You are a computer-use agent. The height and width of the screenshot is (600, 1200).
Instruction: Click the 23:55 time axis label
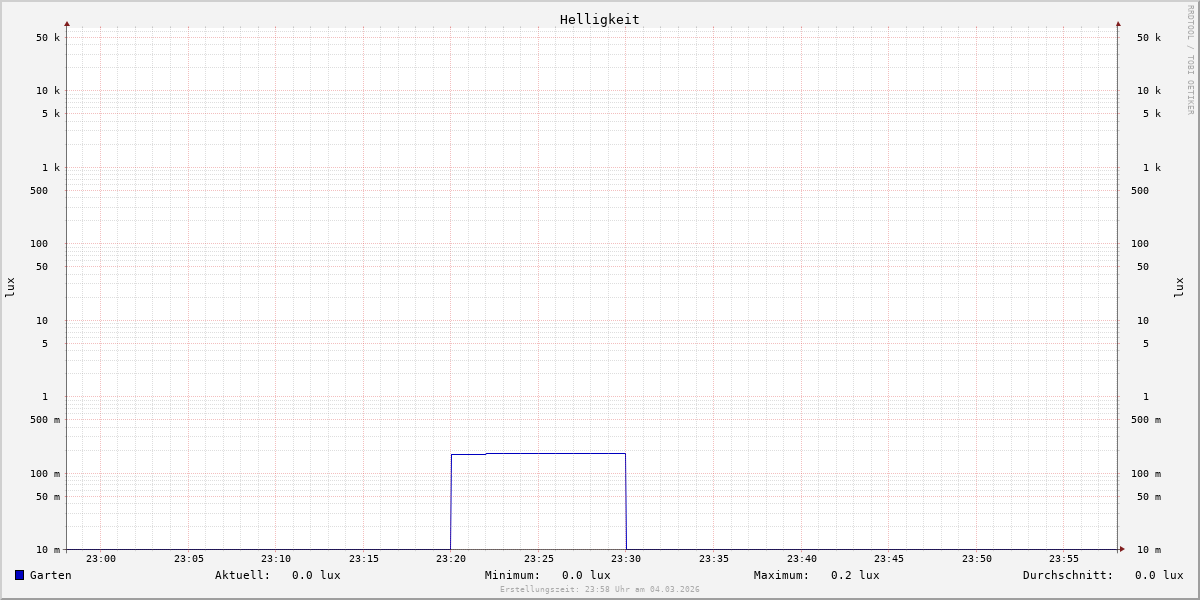pyautogui.click(x=1064, y=559)
